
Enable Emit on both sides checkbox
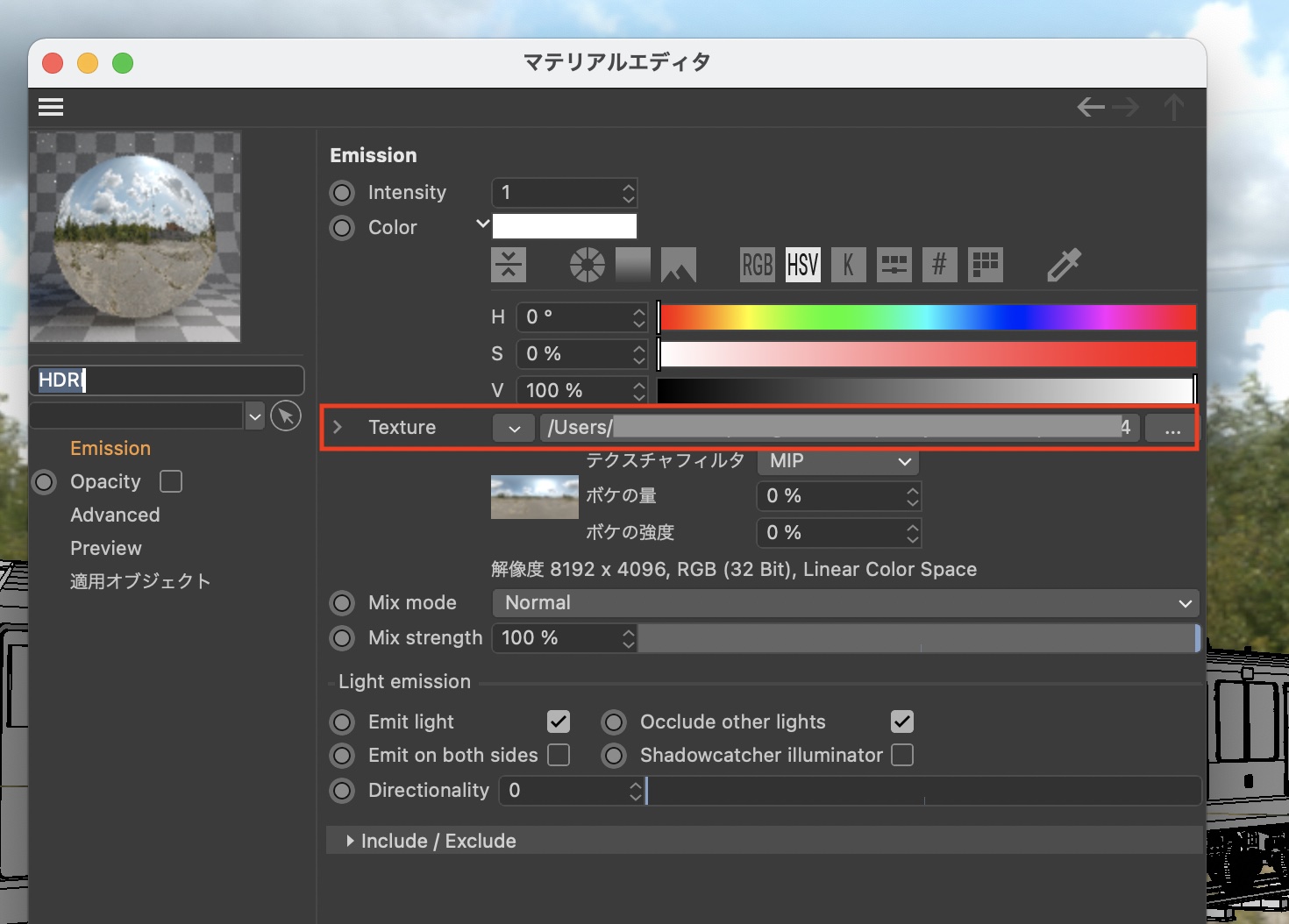(559, 755)
